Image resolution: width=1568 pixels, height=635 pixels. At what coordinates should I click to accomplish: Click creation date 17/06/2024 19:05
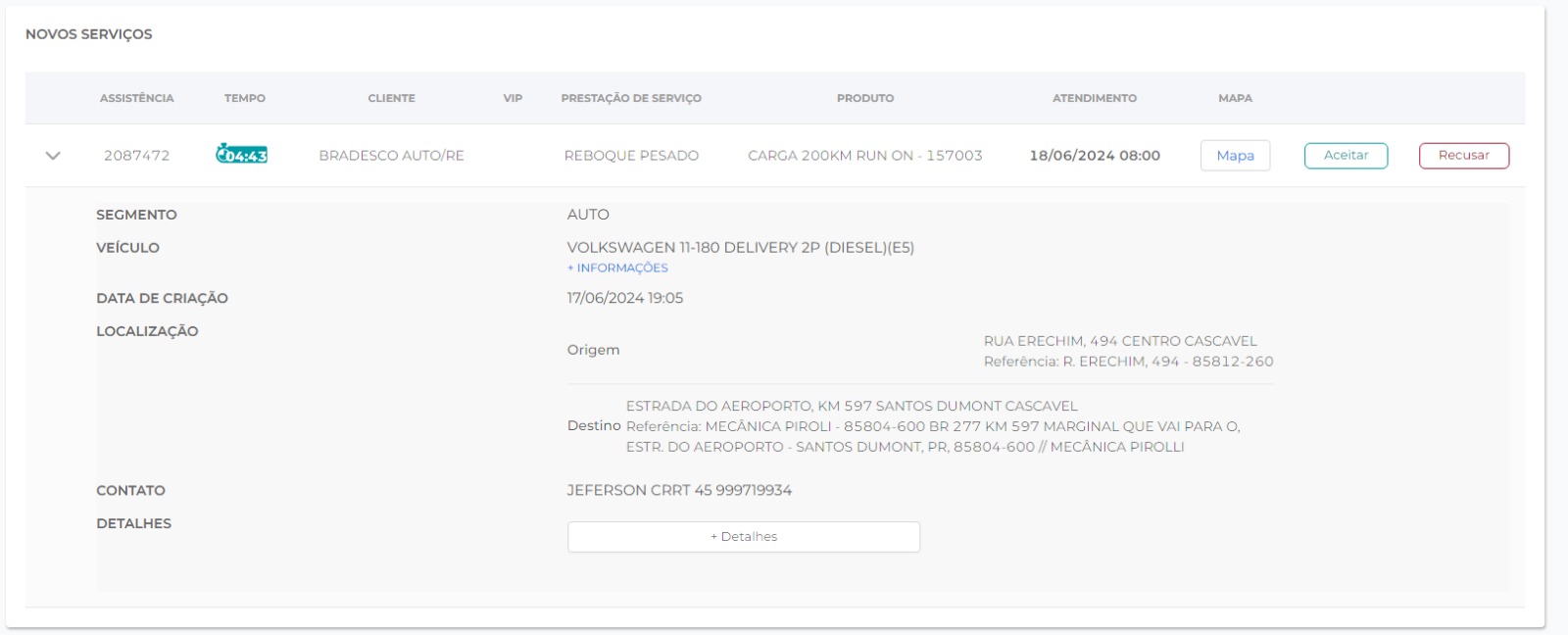coord(625,298)
